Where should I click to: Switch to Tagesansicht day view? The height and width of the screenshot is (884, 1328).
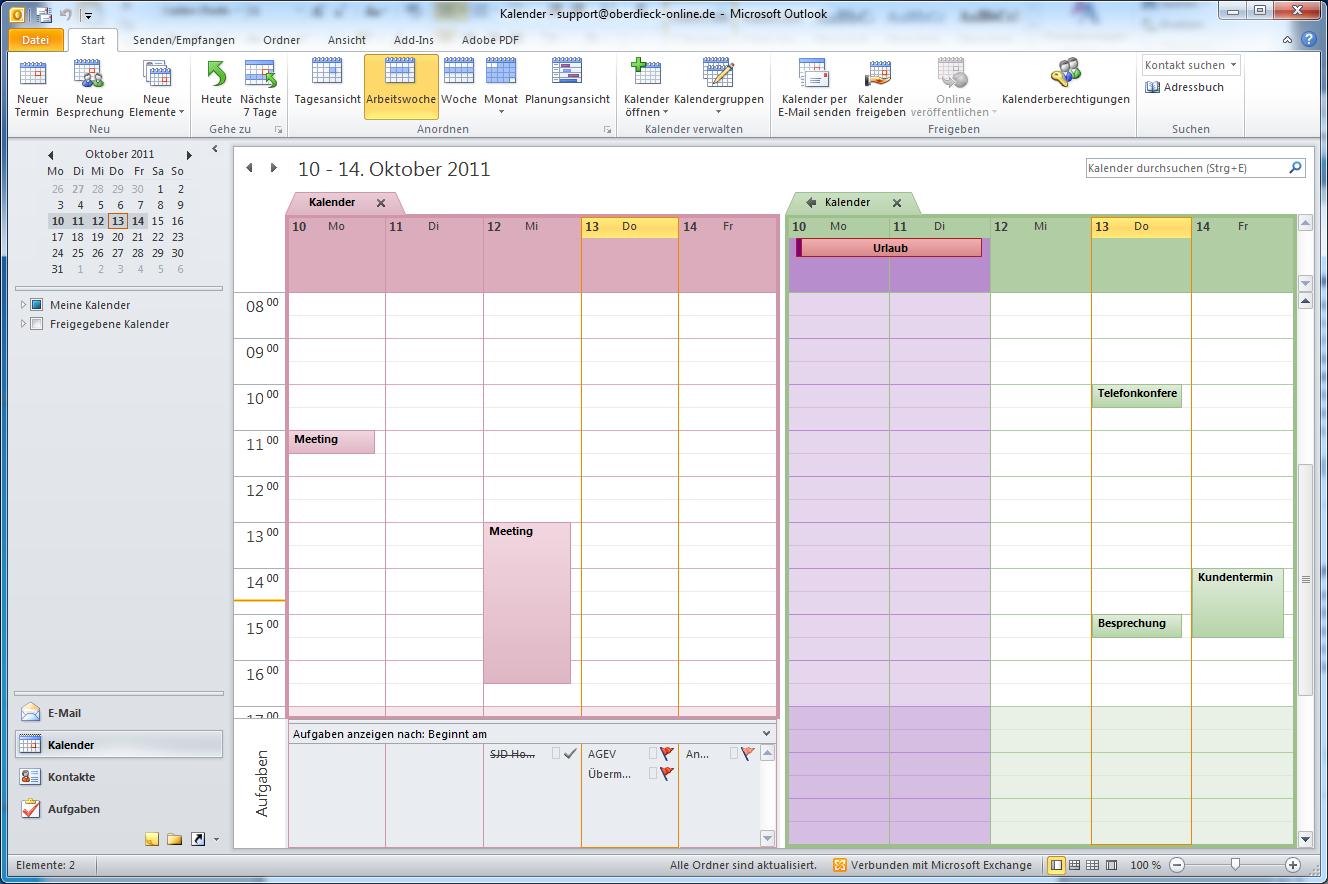pyautogui.click(x=327, y=82)
